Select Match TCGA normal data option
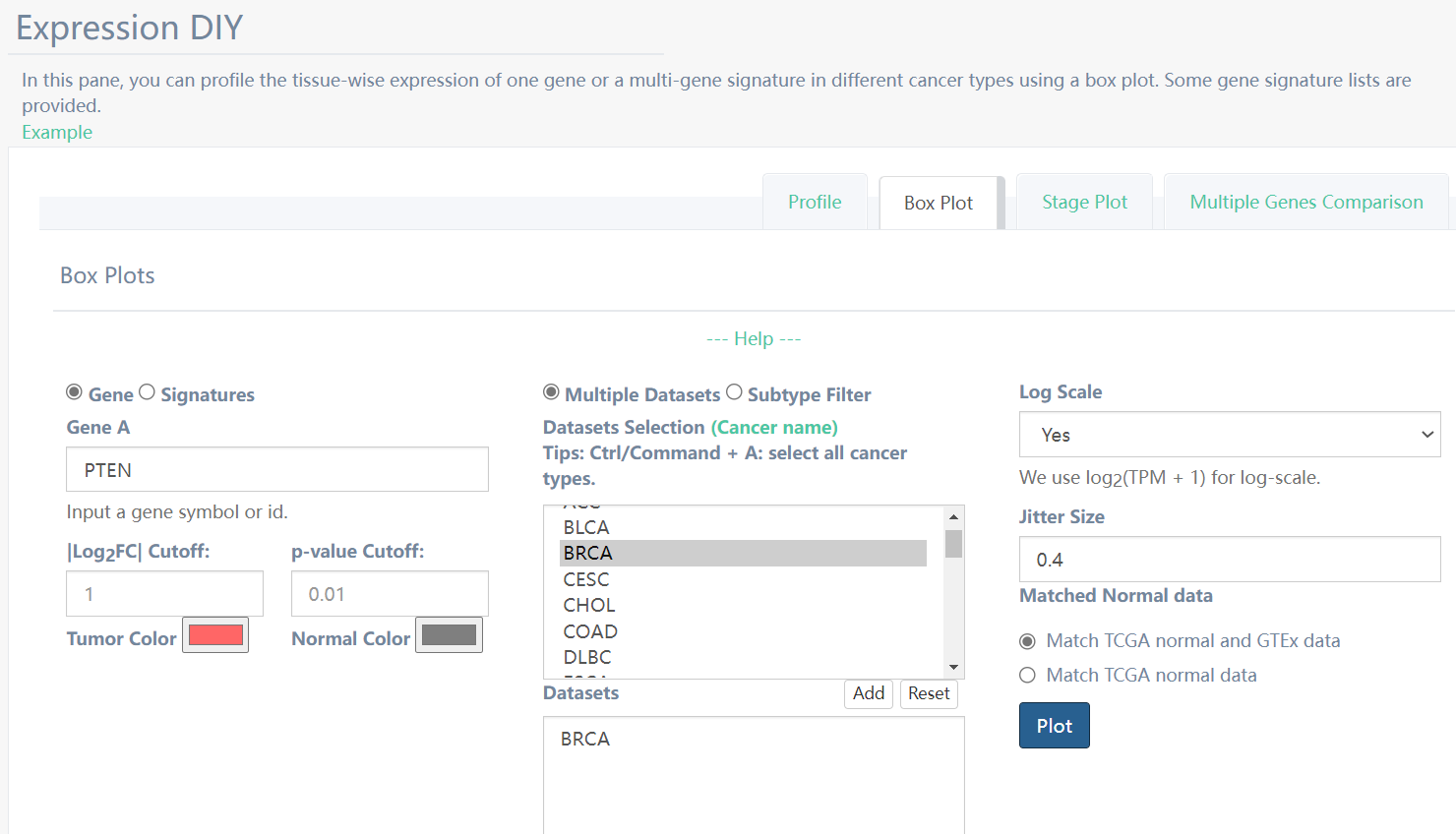The width and height of the screenshot is (1456, 834). coord(1028,676)
